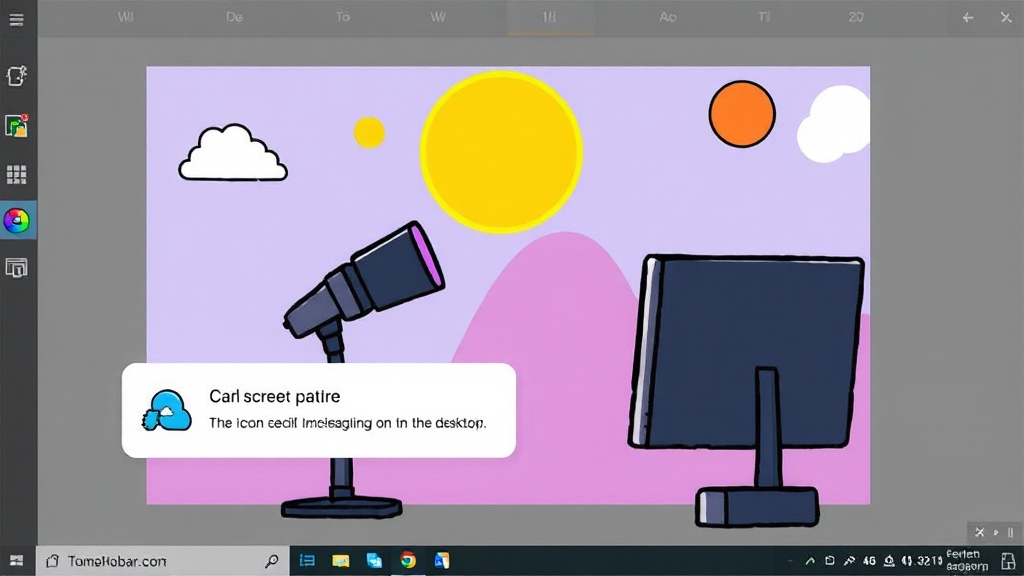Screen dimensions: 1024x576
Task: Switch to the "Ao" tab in top bar
Action: pos(668,18)
